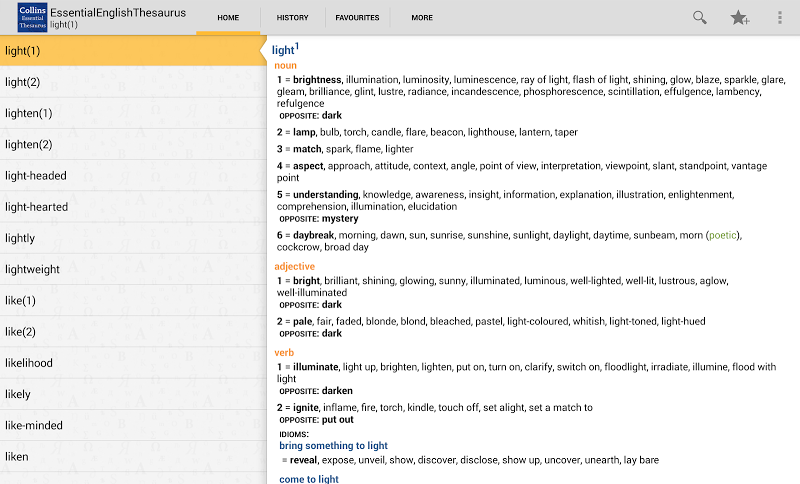
Task: Tap the opposite word 'mystery'
Action: pos(340,218)
